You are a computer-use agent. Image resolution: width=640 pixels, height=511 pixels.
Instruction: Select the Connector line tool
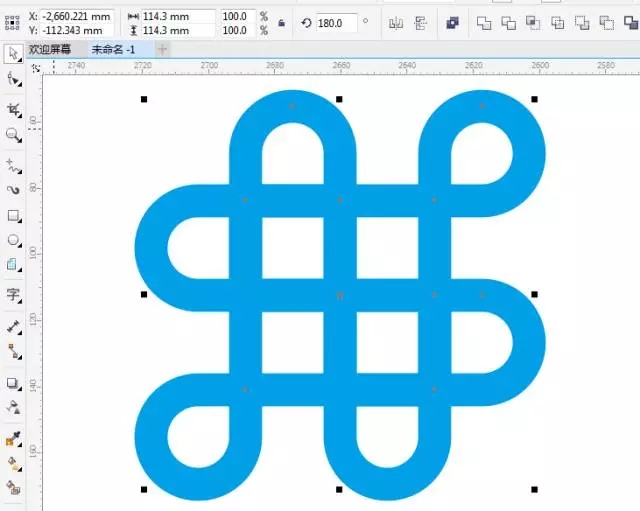pyautogui.click(x=13, y=351)
